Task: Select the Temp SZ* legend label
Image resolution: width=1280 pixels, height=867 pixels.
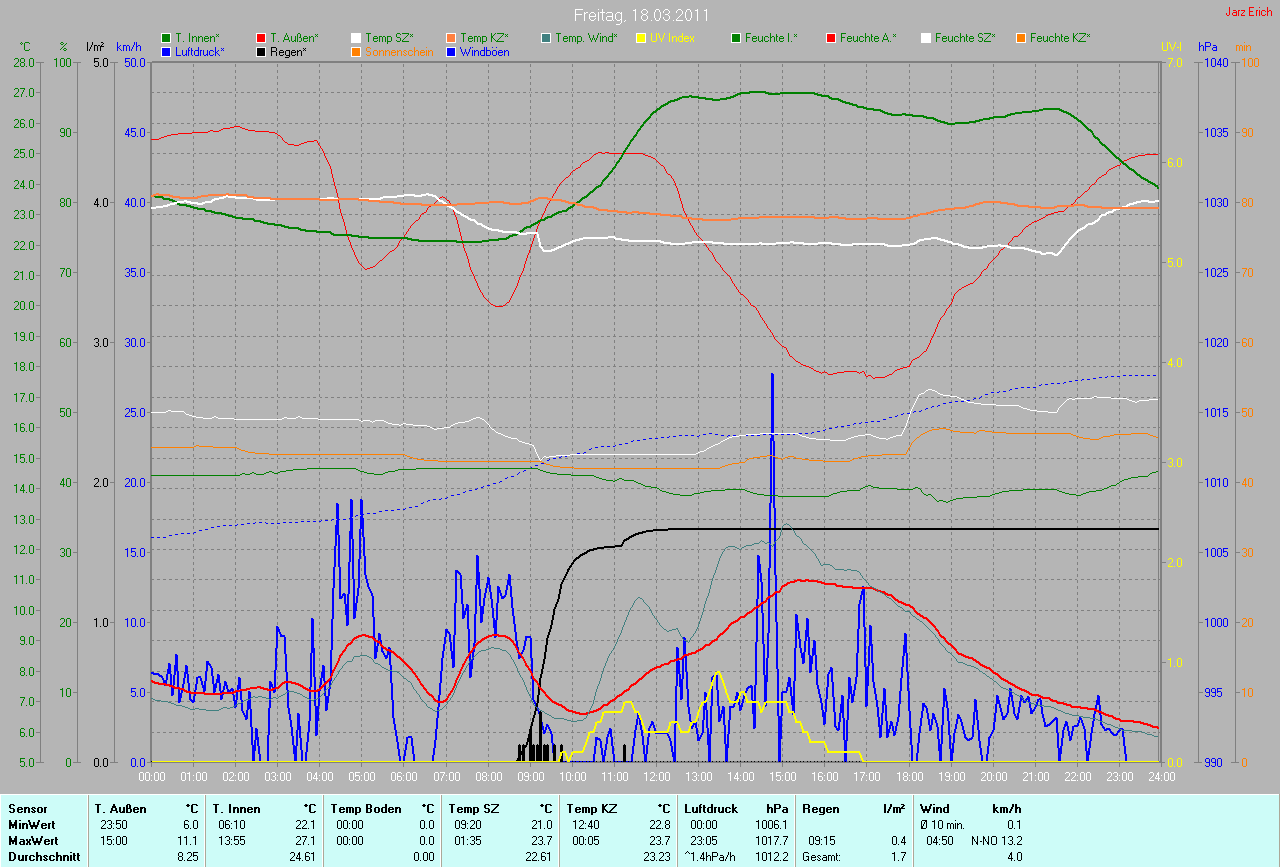Action: 388,38
